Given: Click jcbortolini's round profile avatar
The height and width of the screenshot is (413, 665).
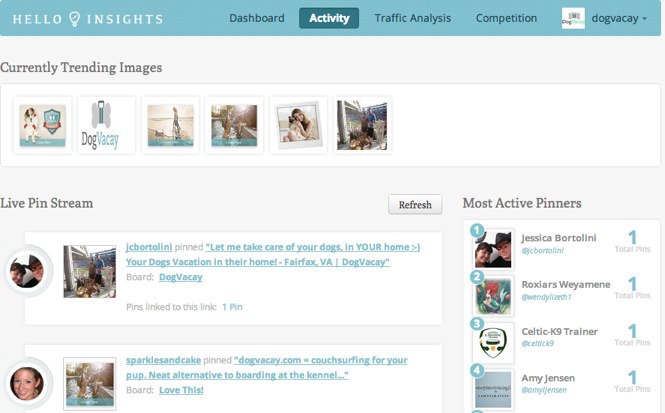Looking at the screenshot, I should tap(27, 270).
